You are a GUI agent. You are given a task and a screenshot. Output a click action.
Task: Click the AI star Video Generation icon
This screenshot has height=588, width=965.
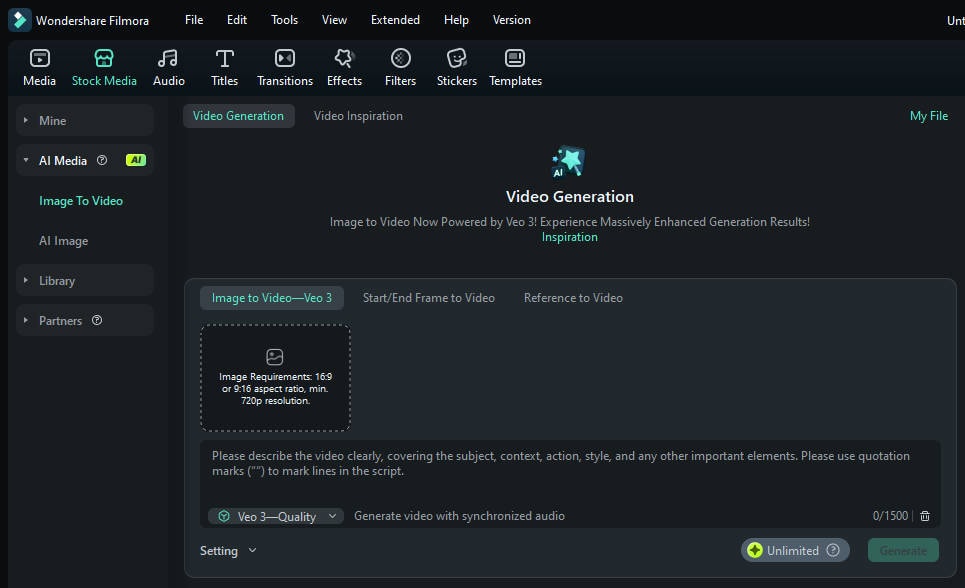tap(568, 162)
